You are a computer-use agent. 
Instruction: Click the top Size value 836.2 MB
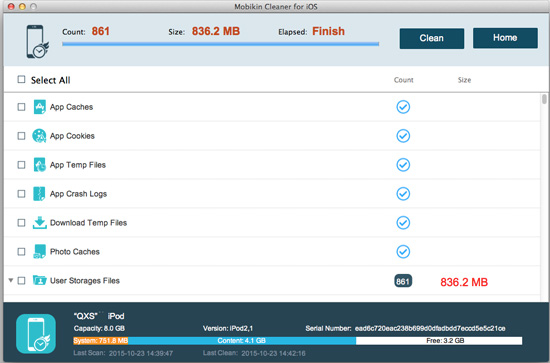(x=216, y=31)
